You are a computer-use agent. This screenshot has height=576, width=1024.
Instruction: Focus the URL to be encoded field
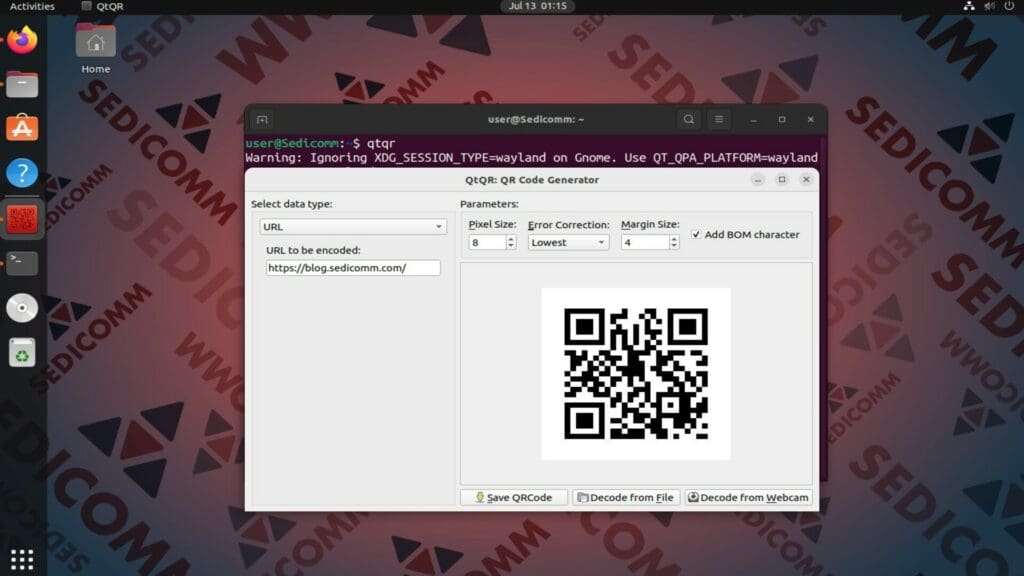353,268
